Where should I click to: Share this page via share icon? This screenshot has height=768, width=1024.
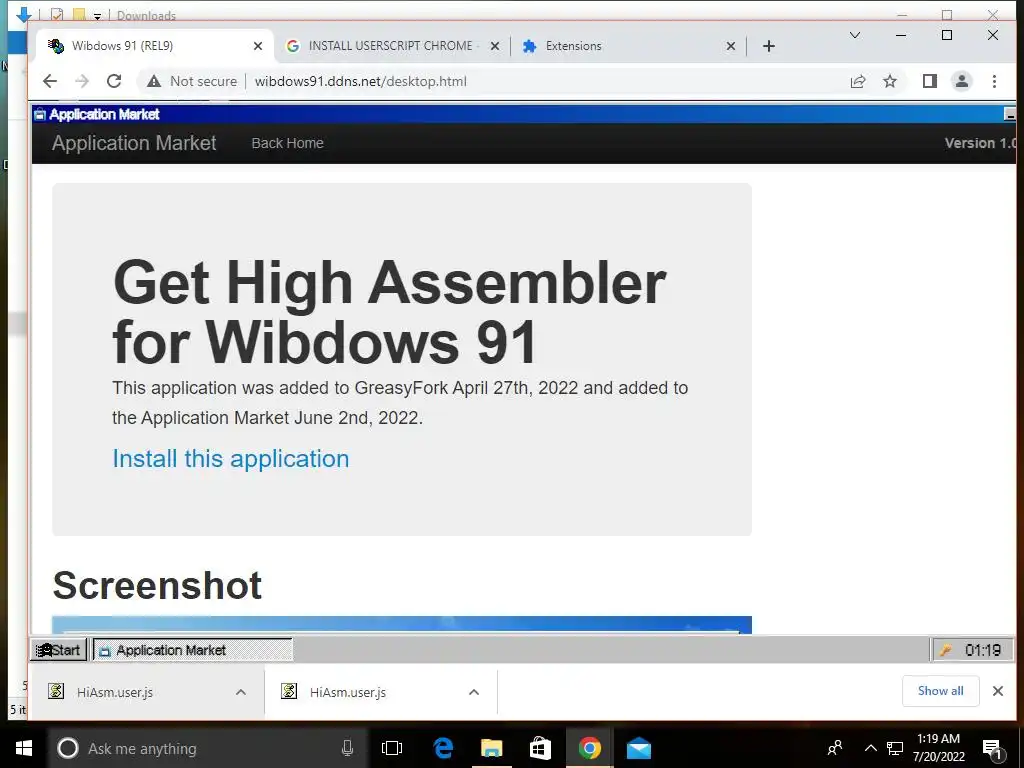[857, 81]
